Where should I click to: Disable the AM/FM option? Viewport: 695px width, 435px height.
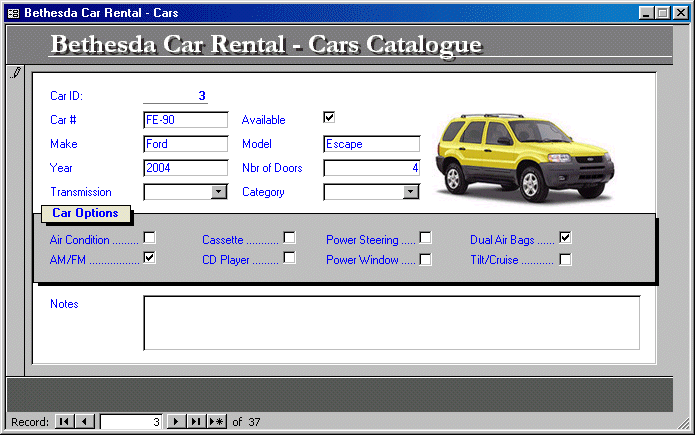coord(150,258)
